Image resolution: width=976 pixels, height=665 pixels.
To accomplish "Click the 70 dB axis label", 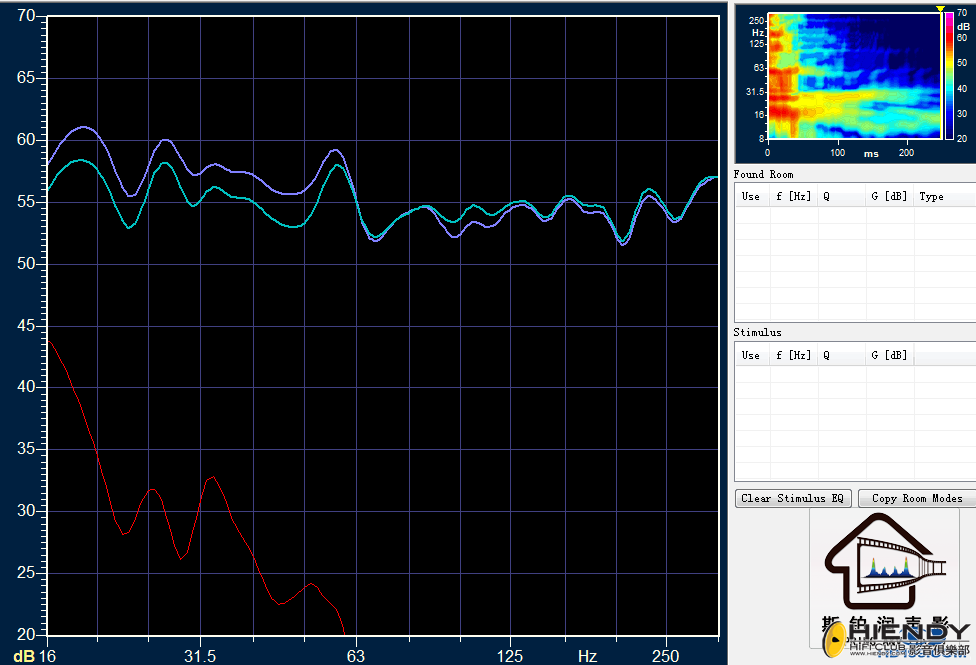I will 26,16.
